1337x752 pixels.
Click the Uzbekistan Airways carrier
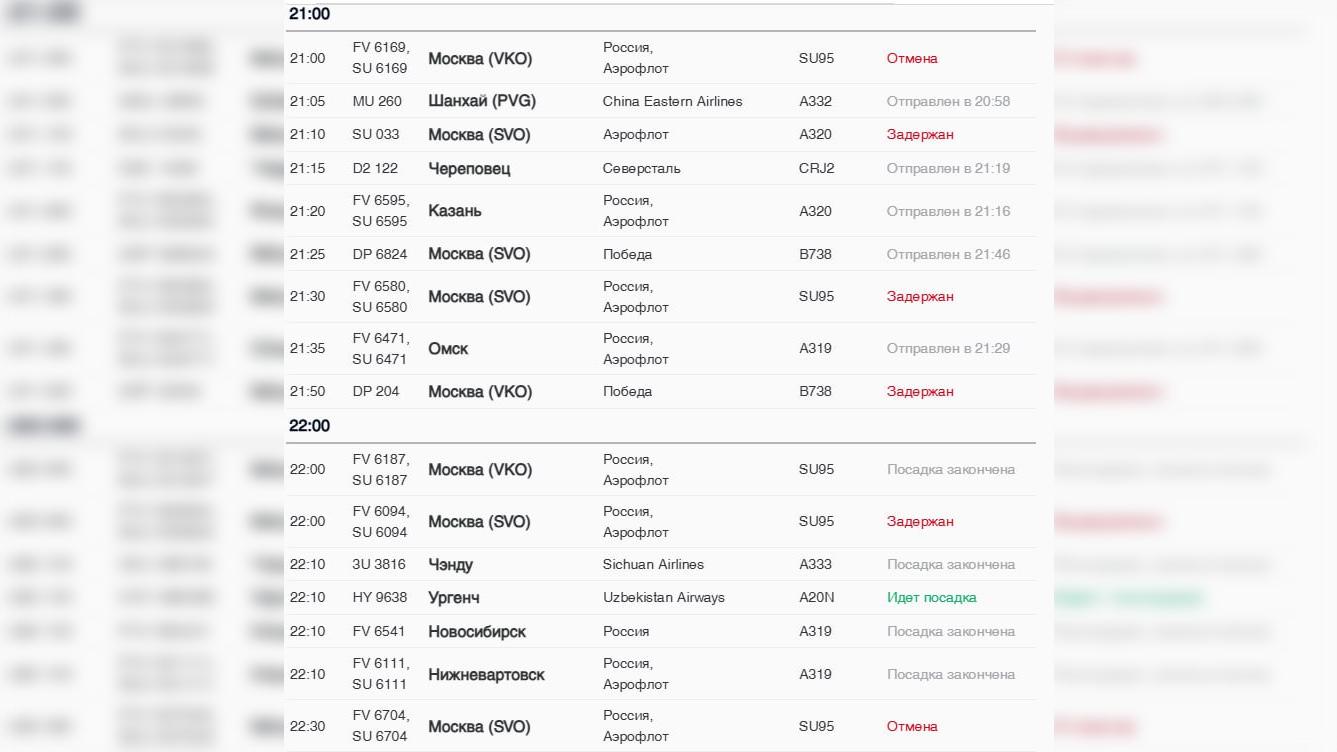pos(664,597)
